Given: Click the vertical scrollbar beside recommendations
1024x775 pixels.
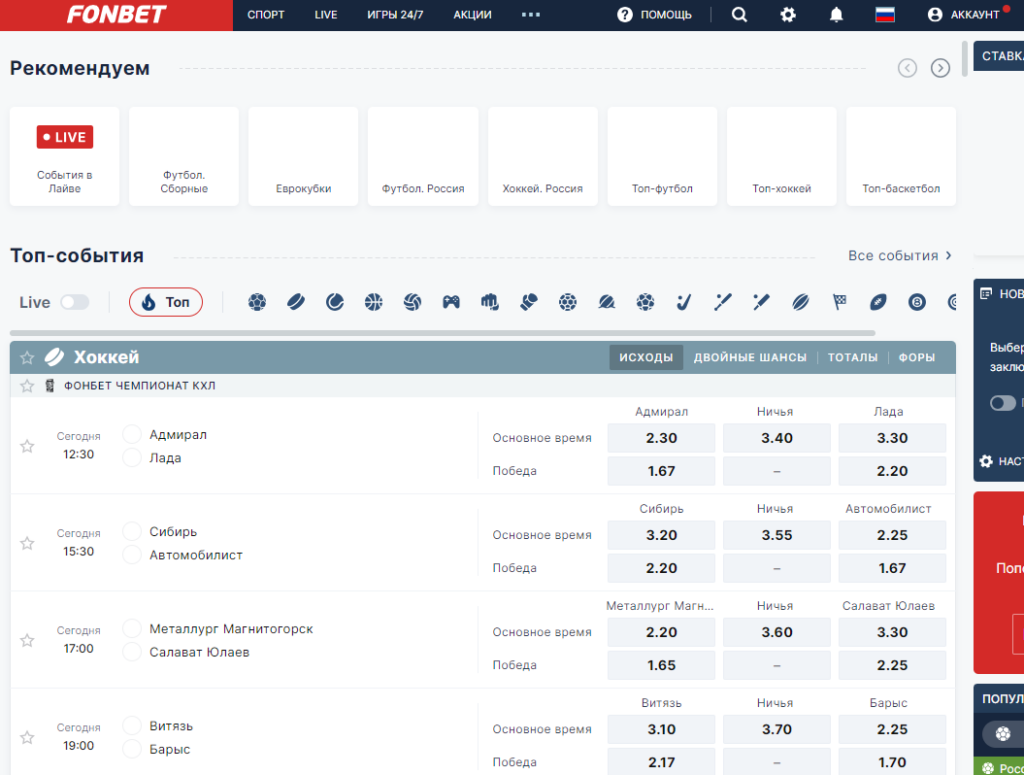Looking at the screenshot, I should 965,59.
